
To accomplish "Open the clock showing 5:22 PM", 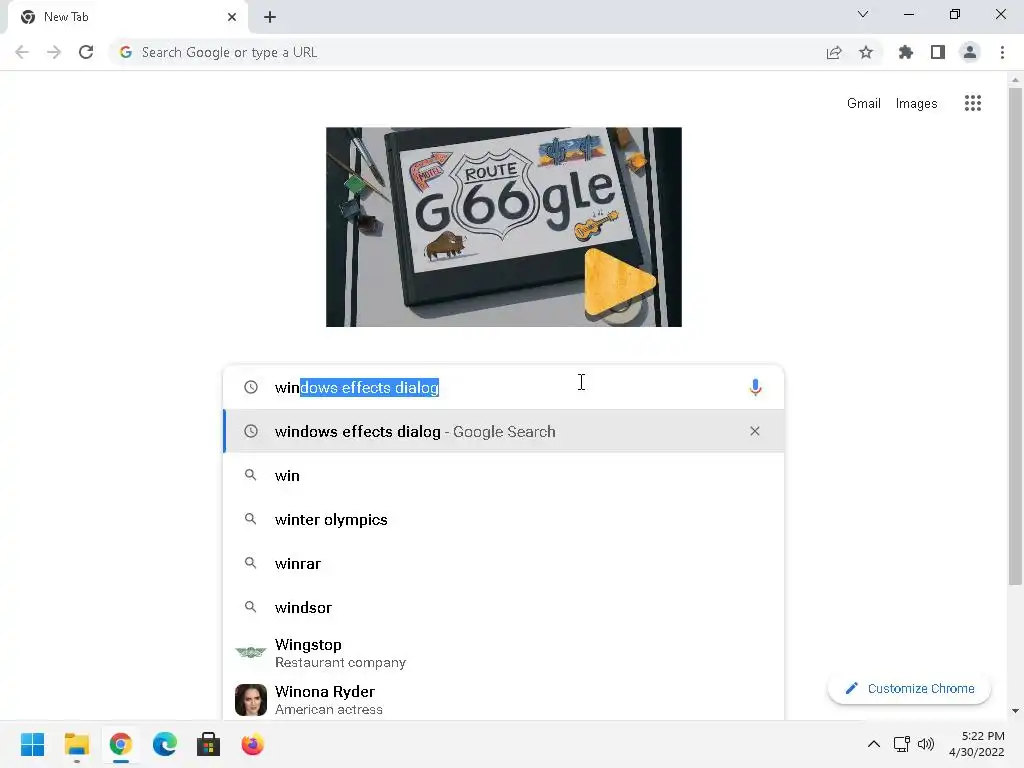I will pyautogui.click(x=976, y=744).
